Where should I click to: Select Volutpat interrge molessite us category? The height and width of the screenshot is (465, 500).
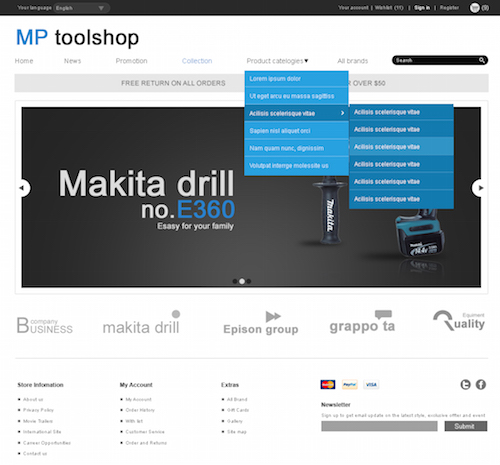pyautogui.click(x=296, y=166)
